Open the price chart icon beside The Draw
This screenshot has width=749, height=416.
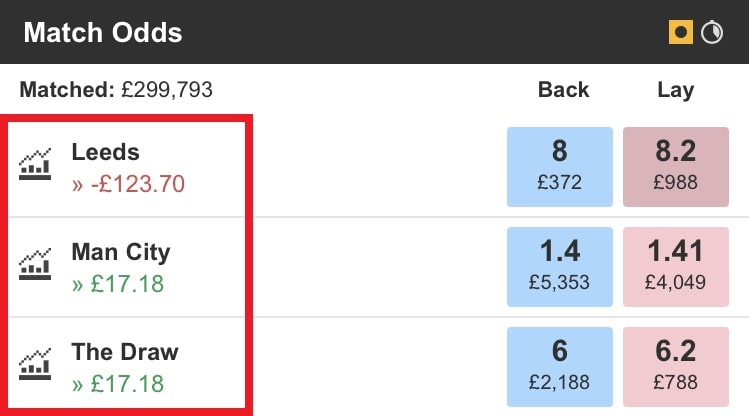click(x=35, y=365)
